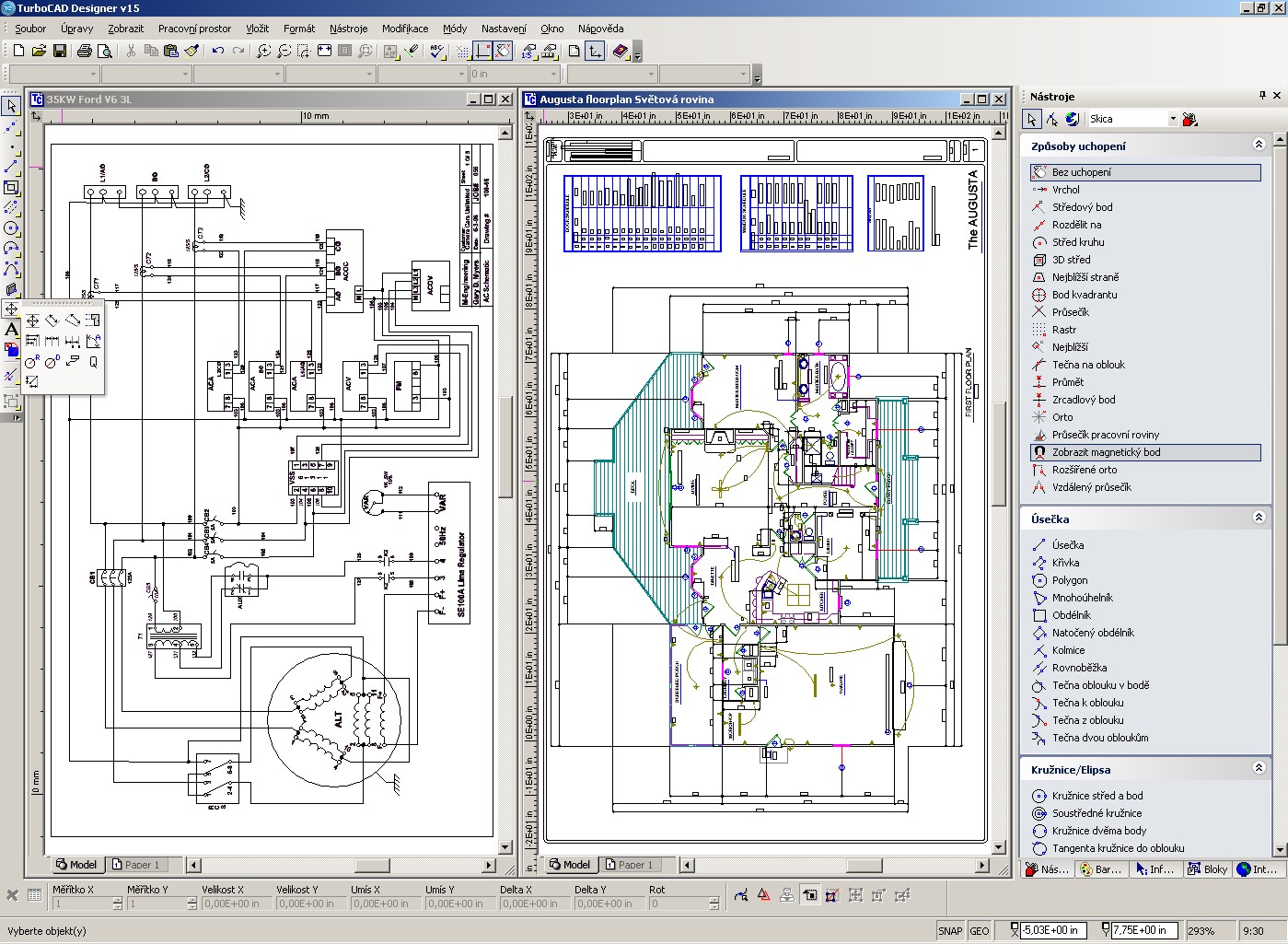Collapse the Kružnice/Elipsa section
The height and width of the screenshot is (944, 1288).
point(1259,768)
